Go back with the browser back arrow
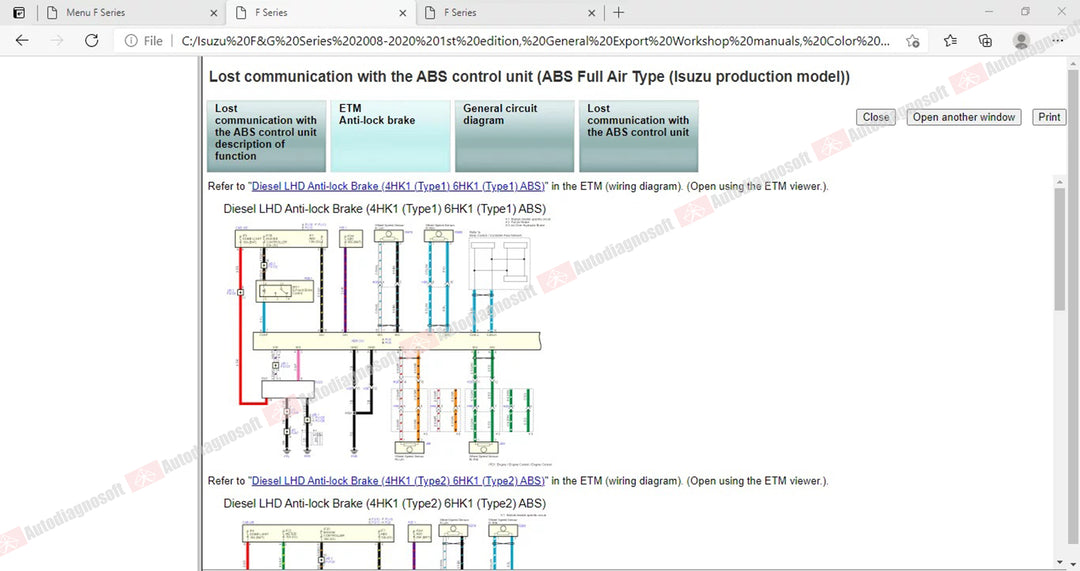This screenshot has width=1080, height=571. (x=22, y=41)
